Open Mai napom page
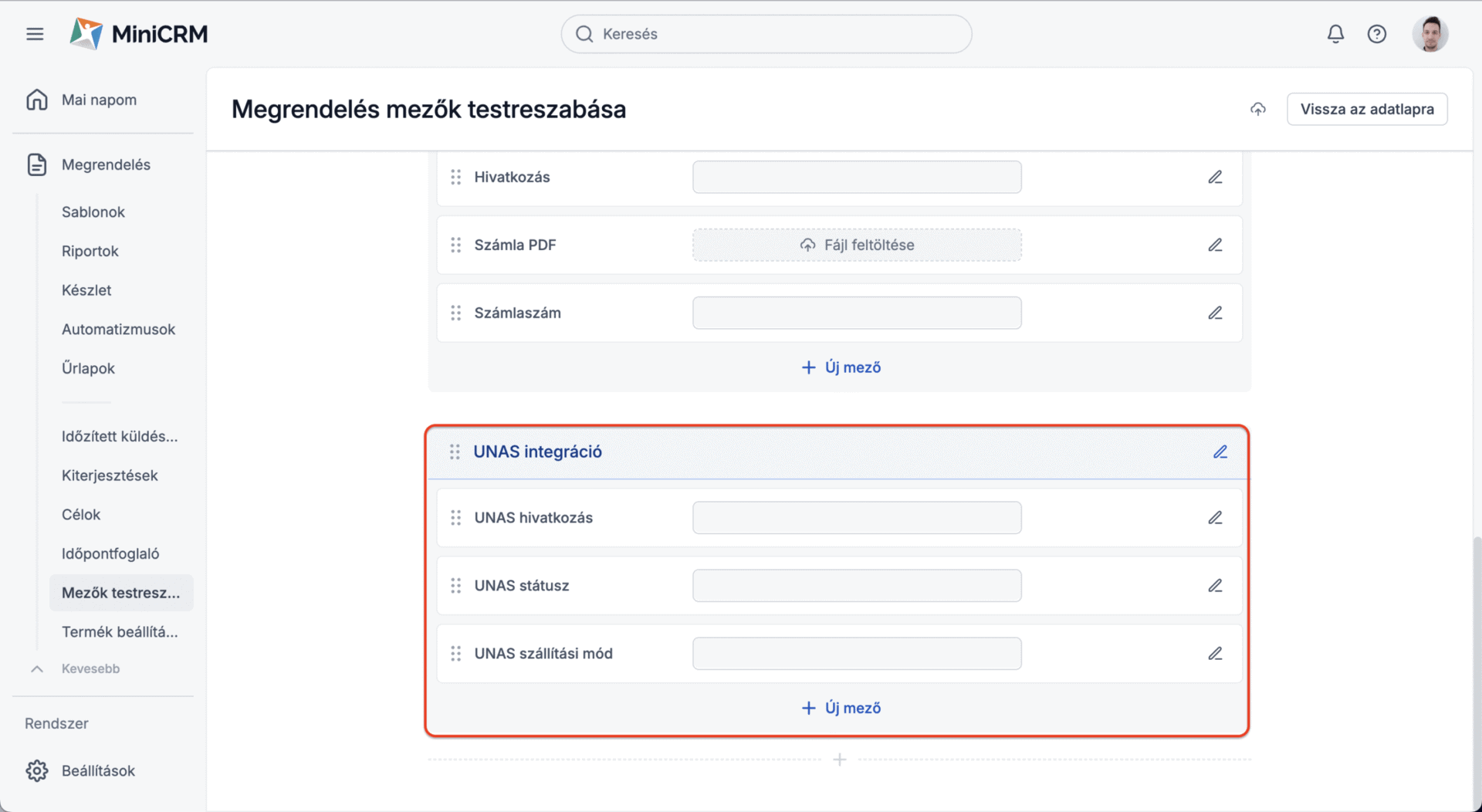Image resolution: width=1482 pixels, height=812 pixels. (x=99, y=100)
